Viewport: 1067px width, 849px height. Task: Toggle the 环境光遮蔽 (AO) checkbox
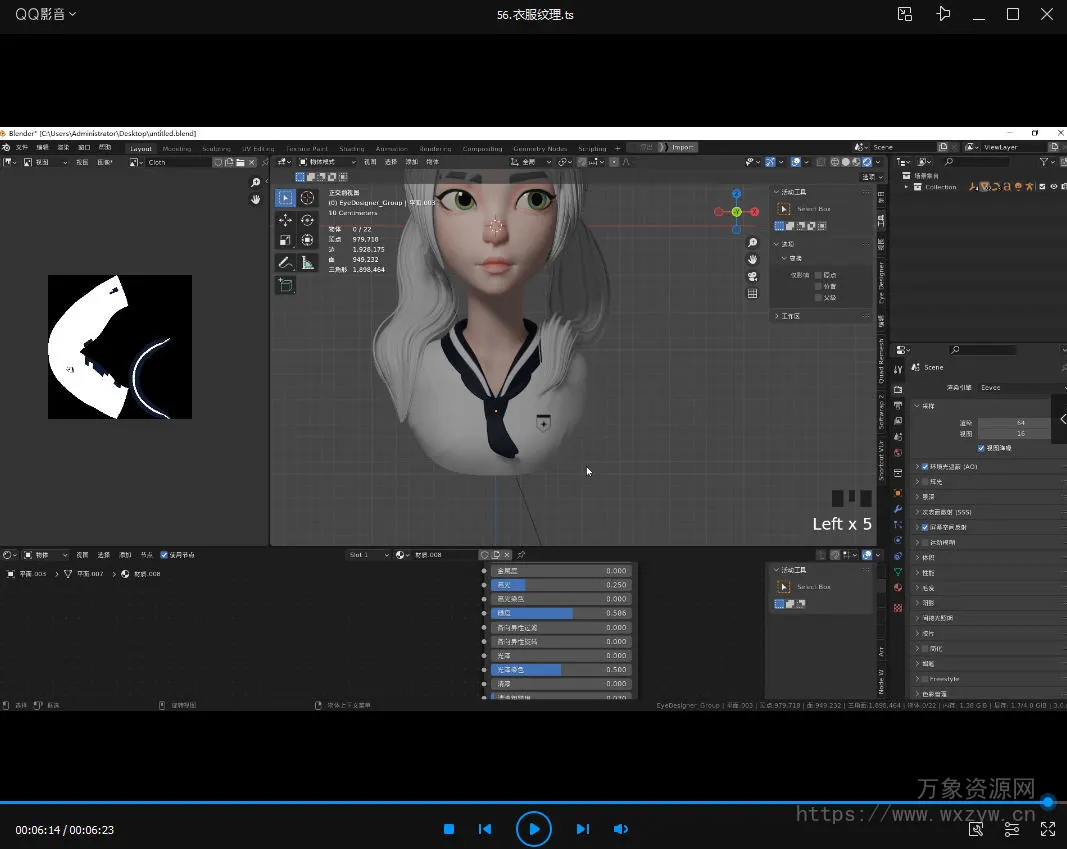(x=924, y=467)
